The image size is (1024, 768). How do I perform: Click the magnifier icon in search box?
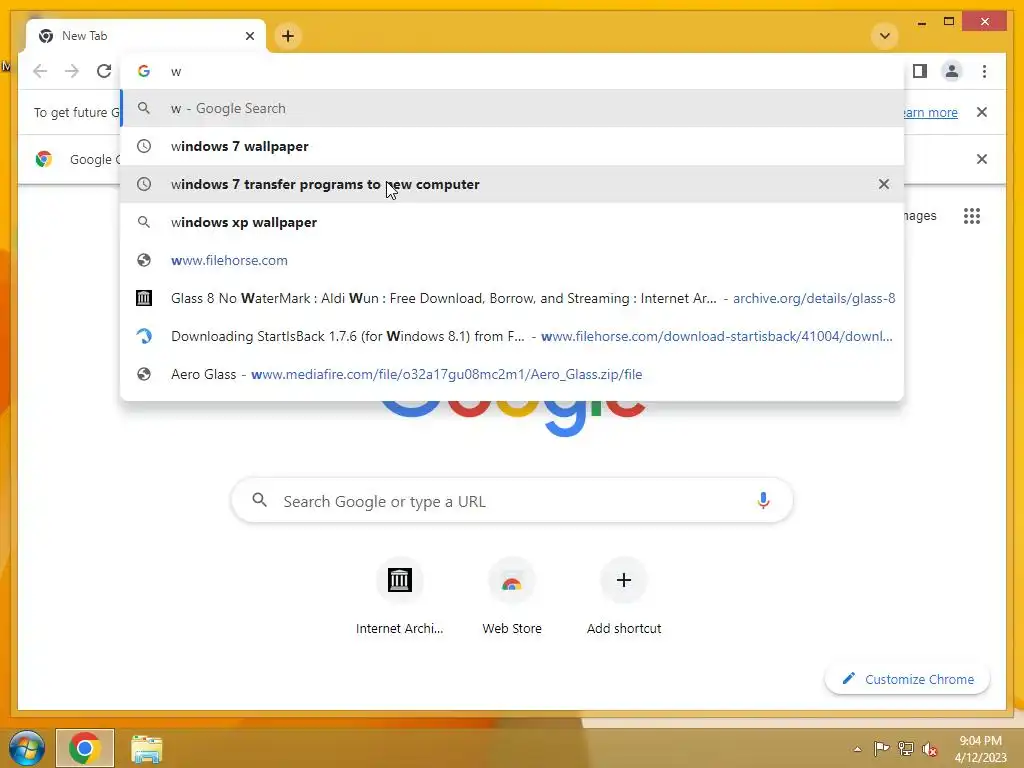pos(259,500)
